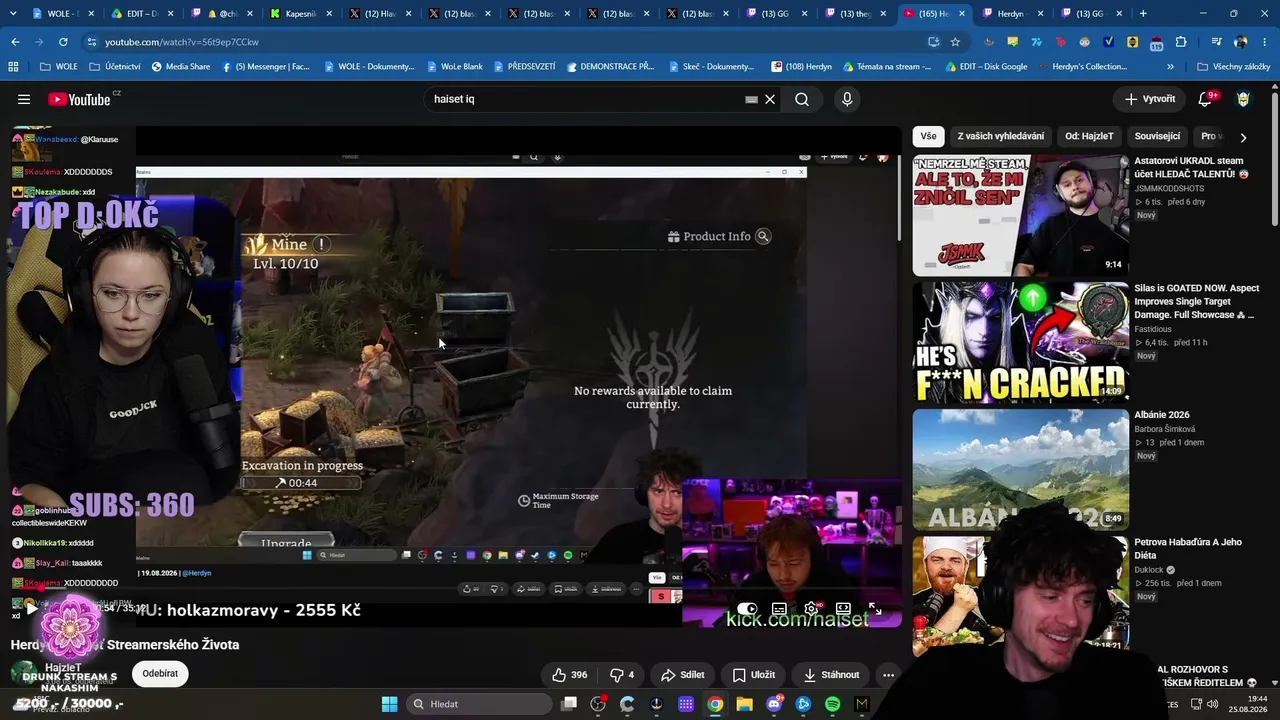This screenshot has width=1280, height=720.
Task: Select the 'Od: HajzleT' chip
Action: [1089, 136]
